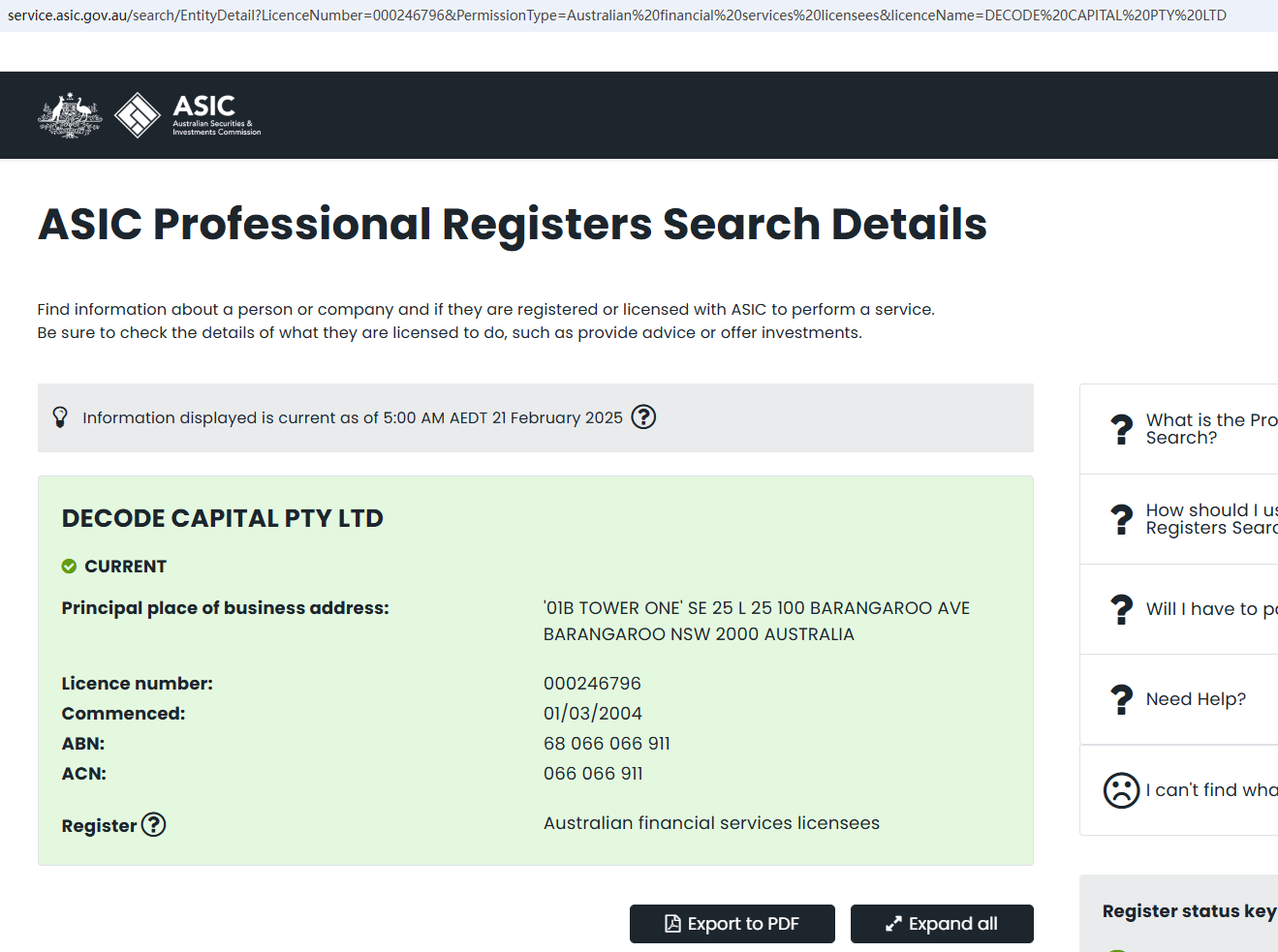The height and width of the screenshot is (952, 1278).
Task: Export the details to PDF
Action: [x=732, y=924]
